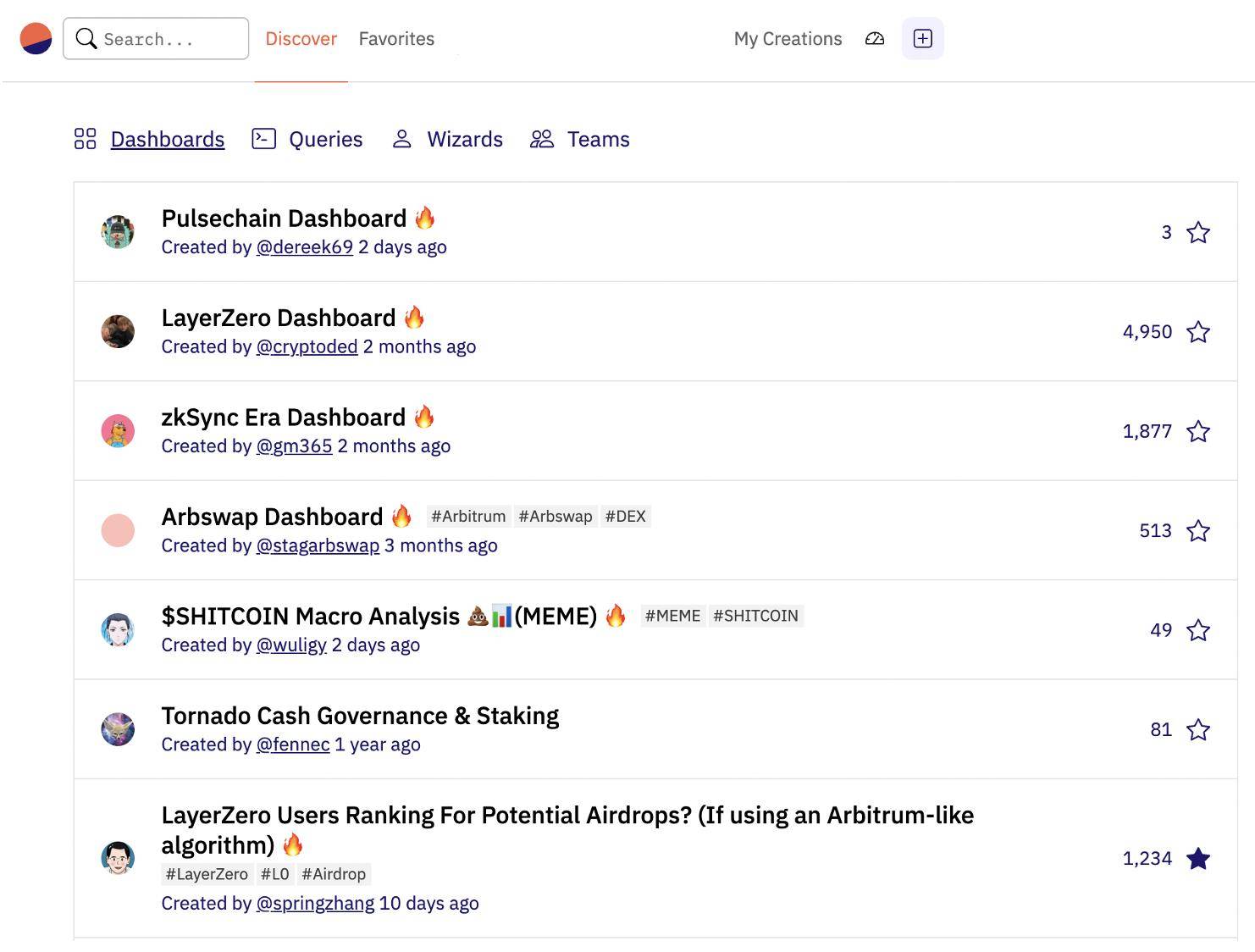Viewport: 1255px width, 952px height.
Task: Click the #Airdrop tag
Action: point(334,874)
